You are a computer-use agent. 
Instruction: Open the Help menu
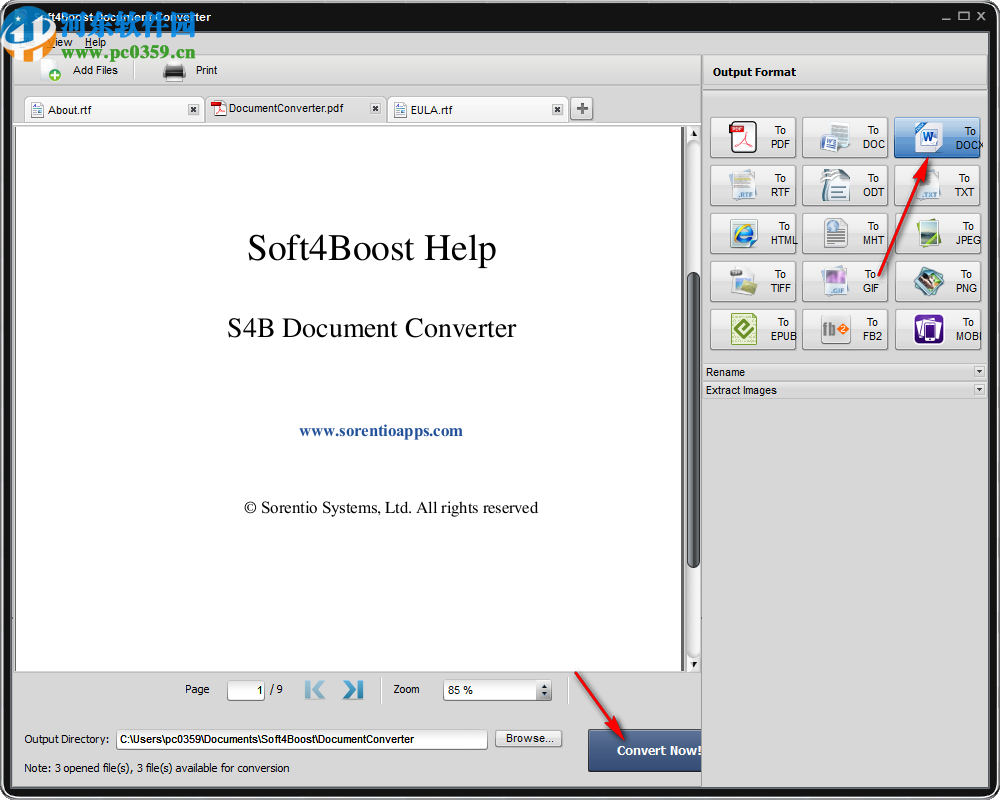(x=95, y=42)
